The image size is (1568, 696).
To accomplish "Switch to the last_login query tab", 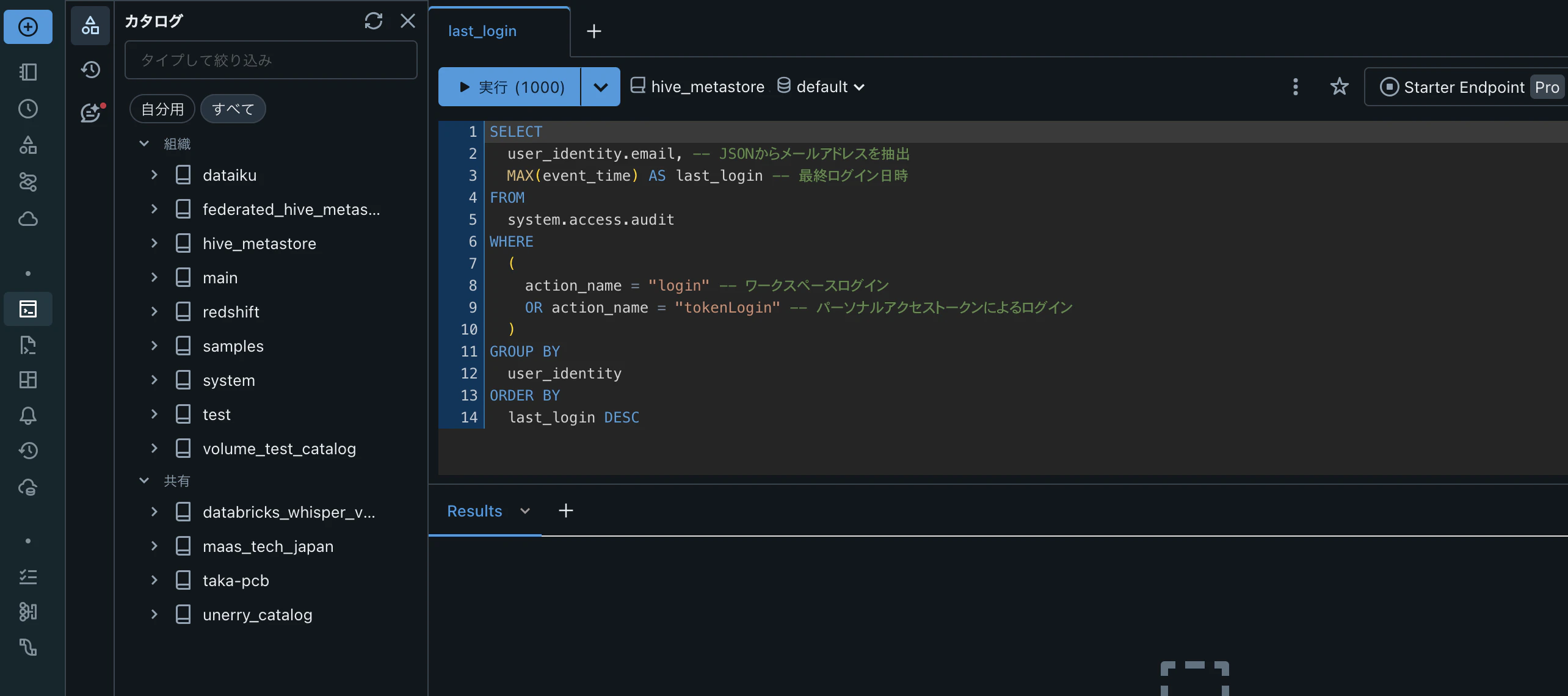I will (499, 31).
